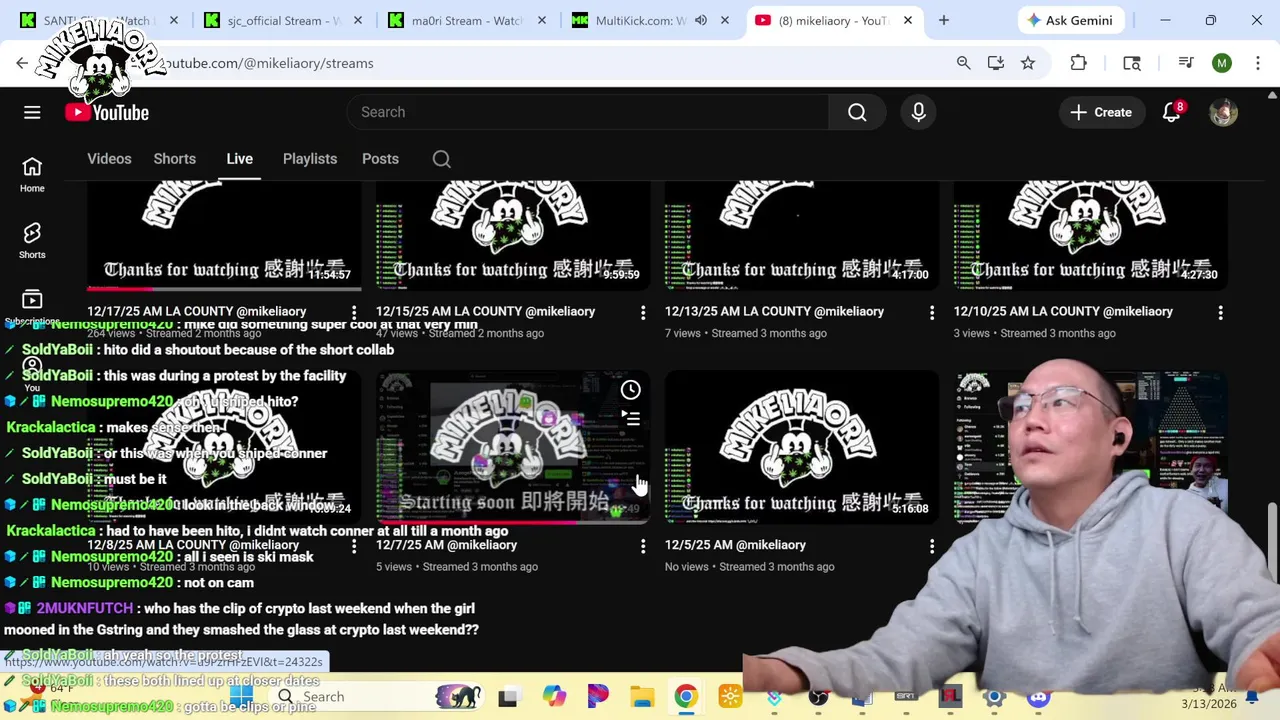Open more actions for the 12/10/25 video
The height and width of the screenshot is (720, 1280).
[1220, 313]
